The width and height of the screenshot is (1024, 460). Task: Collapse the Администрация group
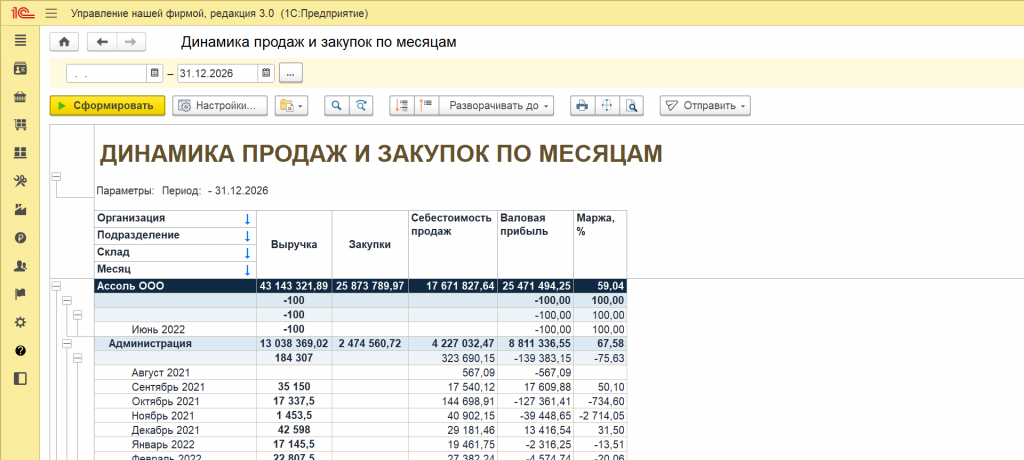(67, 343)
